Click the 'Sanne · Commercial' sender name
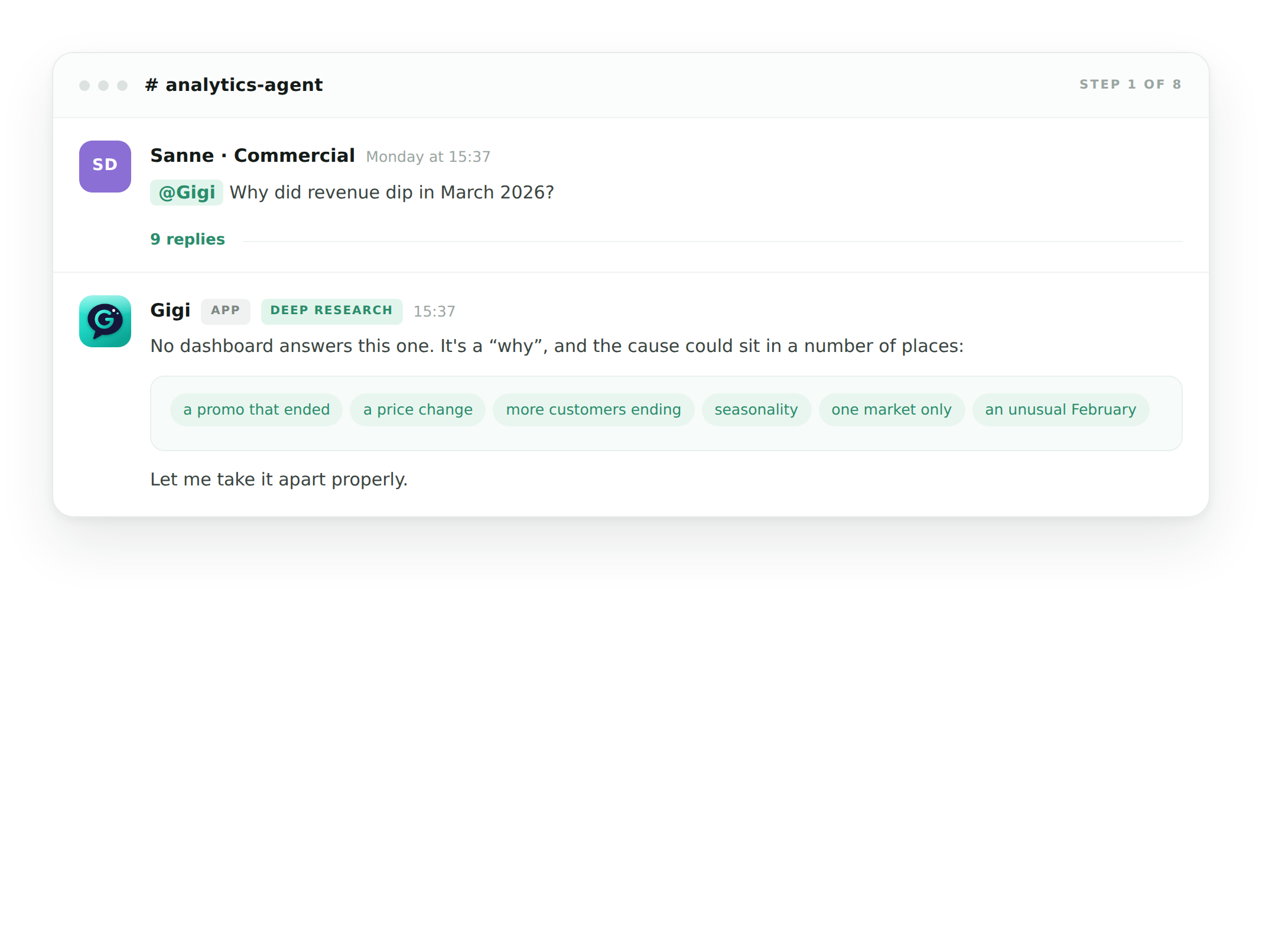 click(x=252, y=155)
